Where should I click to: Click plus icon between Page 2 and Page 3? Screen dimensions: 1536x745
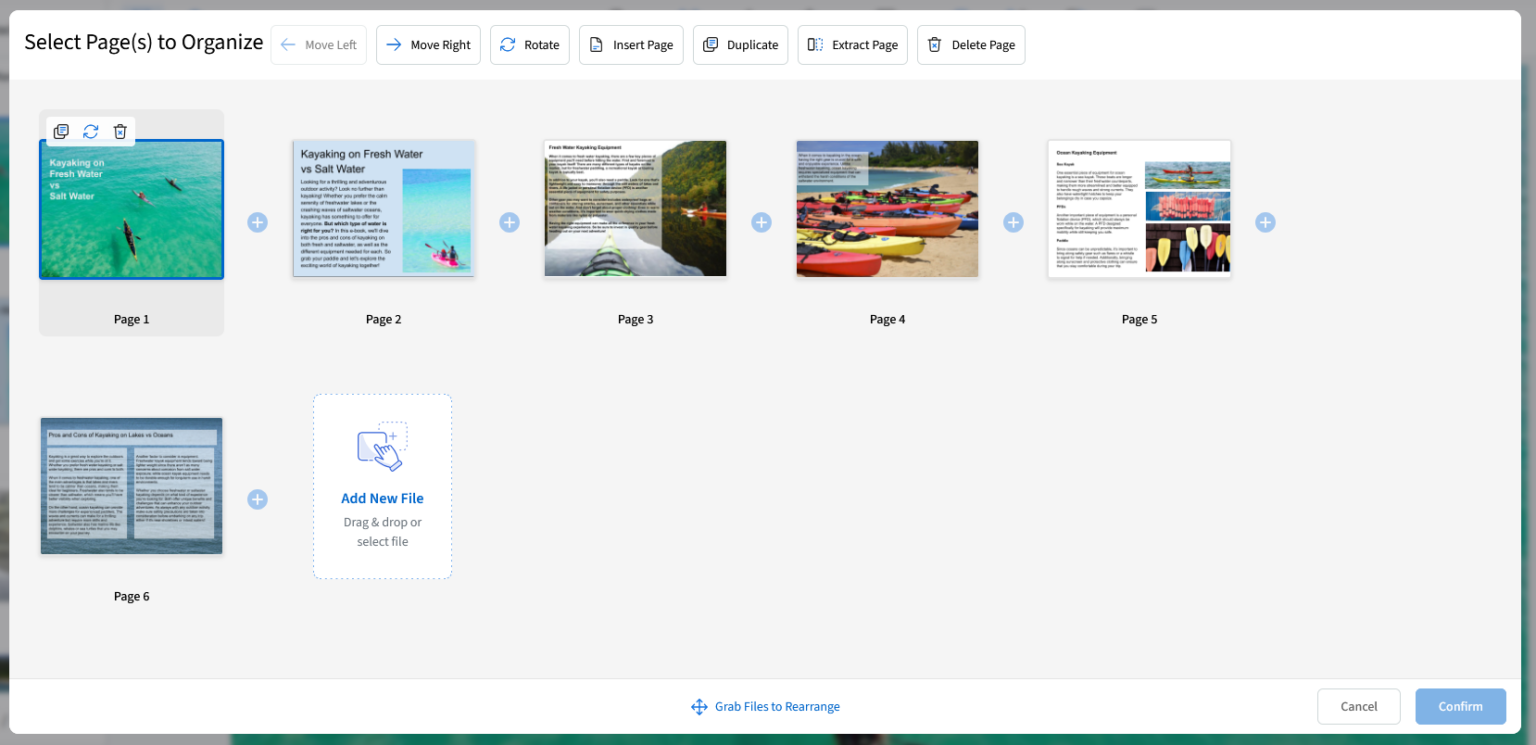[x=510, y=222]
